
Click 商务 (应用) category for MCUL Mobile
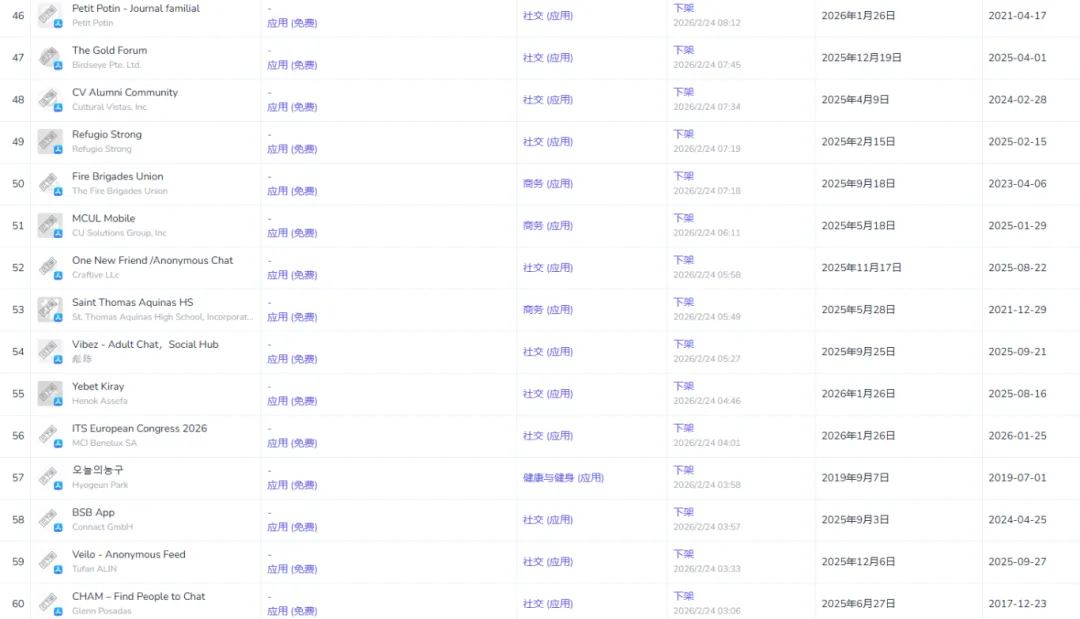[x=547, y=226]
